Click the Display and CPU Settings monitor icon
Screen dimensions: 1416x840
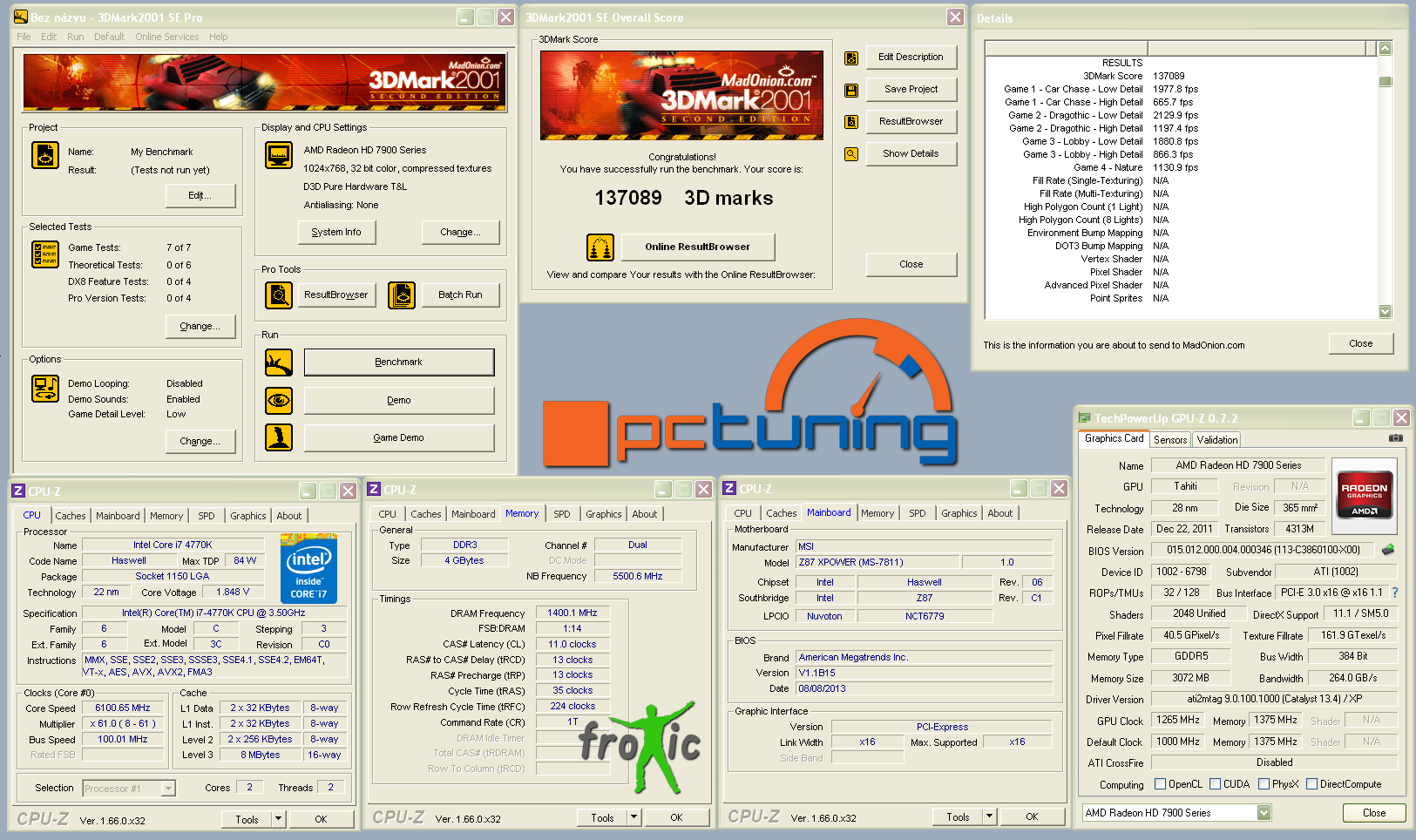point(279,155)
